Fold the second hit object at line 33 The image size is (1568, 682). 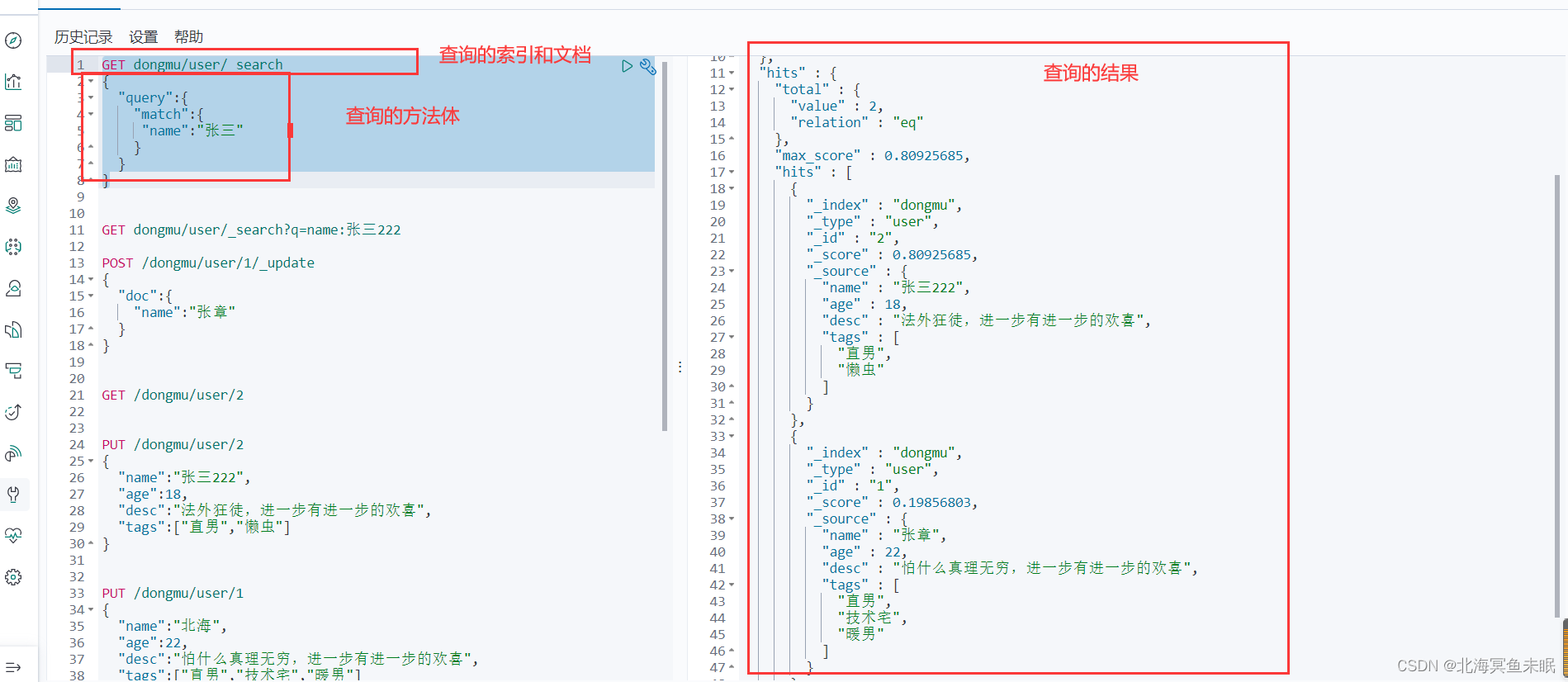[x=732, y=436]
